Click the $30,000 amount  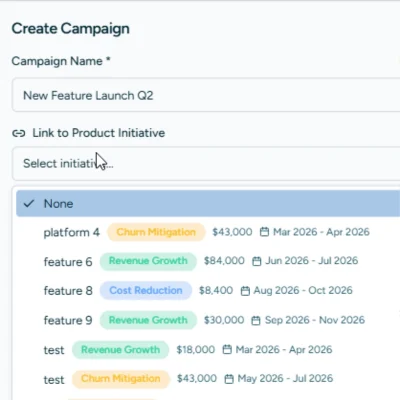[x=224, y=320]
